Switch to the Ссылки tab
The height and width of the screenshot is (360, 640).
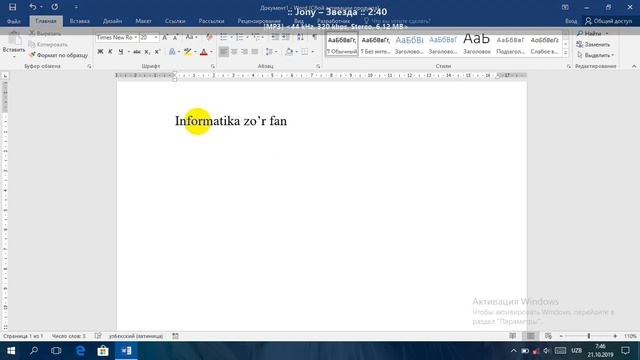click(175, 21)
